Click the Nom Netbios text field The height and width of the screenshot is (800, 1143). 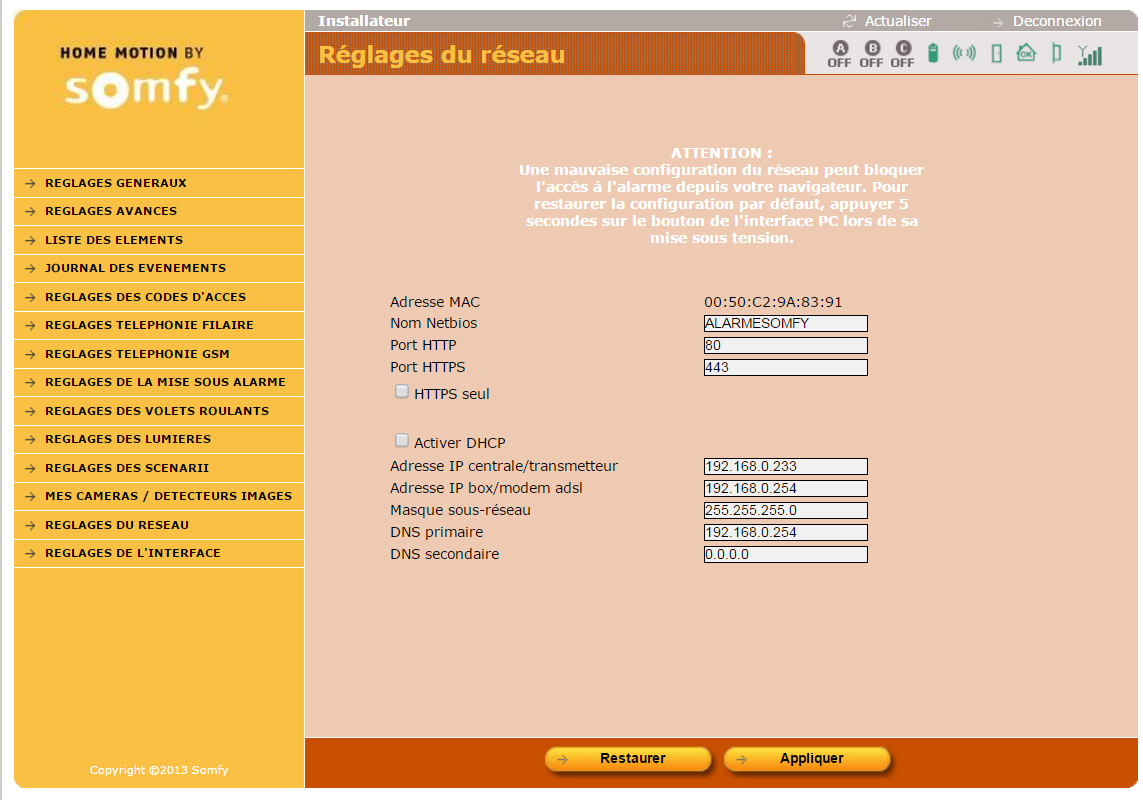coord(785,323)
